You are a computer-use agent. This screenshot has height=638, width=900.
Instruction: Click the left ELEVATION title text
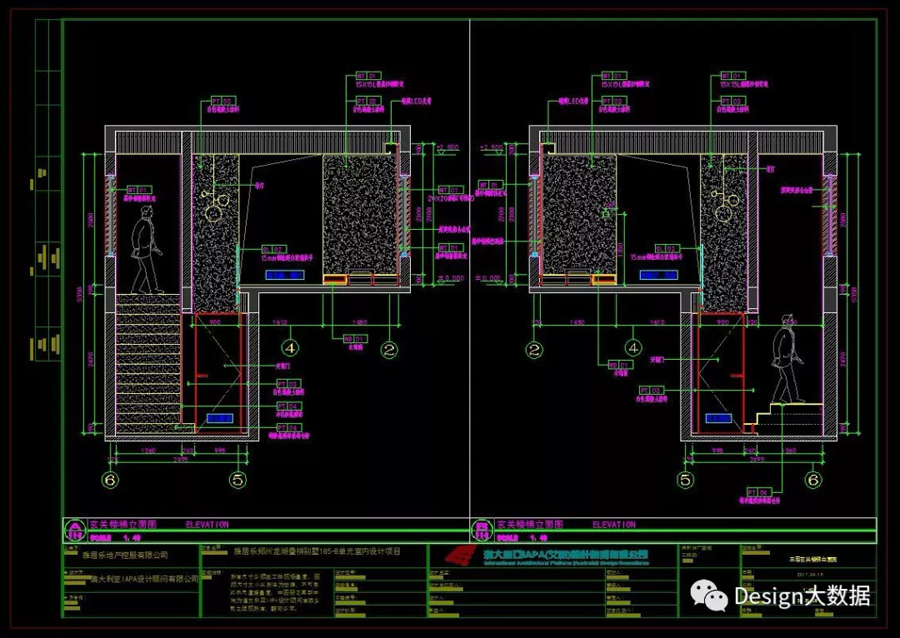207,524
